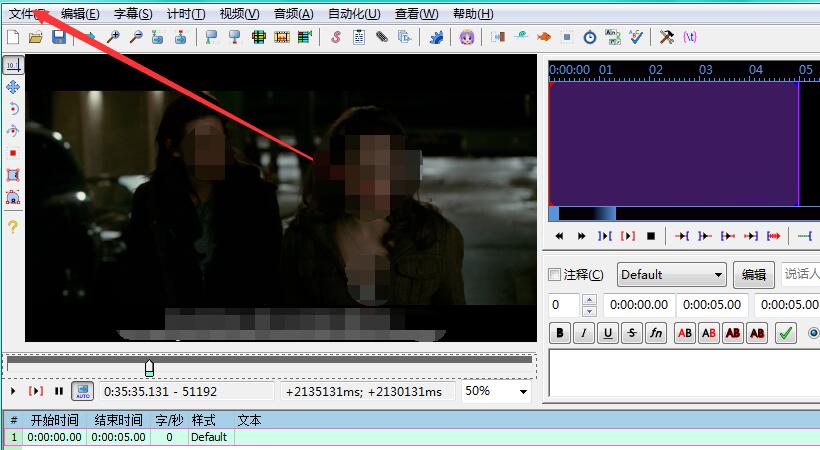Click the green checkmark commit button
This screenshot has height=450, width=820.
[x=785, y=333]
